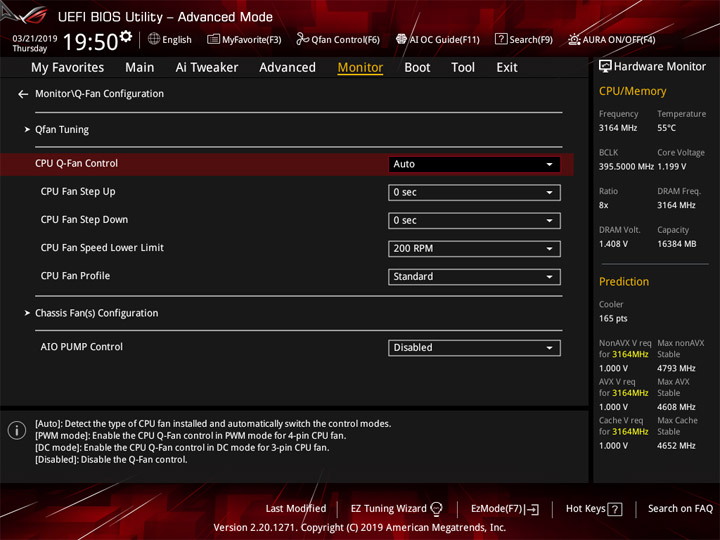Open the Tool tab

463,68
